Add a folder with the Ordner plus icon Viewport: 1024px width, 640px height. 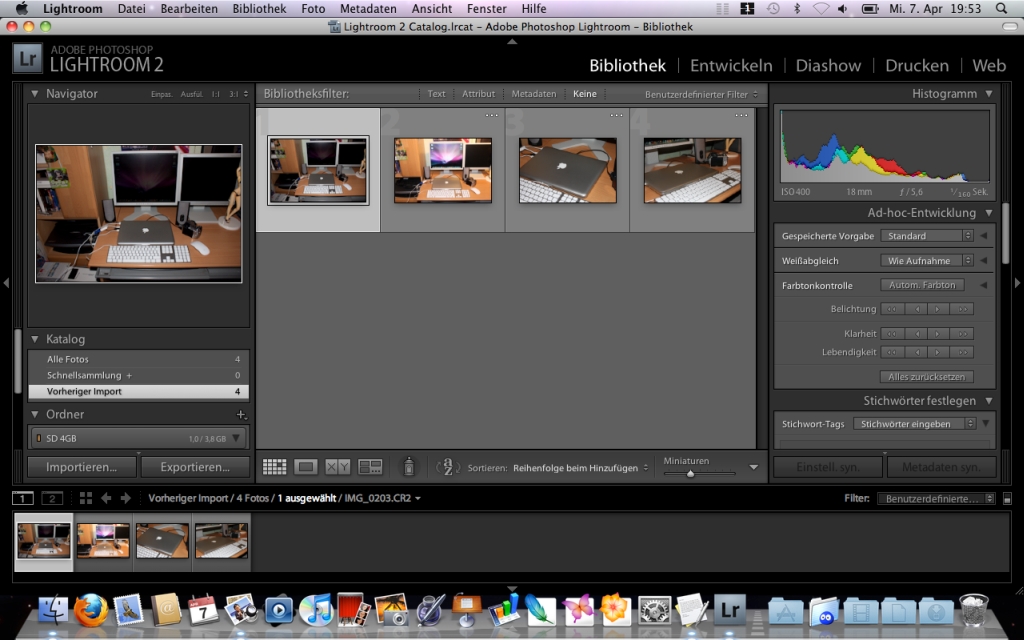pos(241,415)
